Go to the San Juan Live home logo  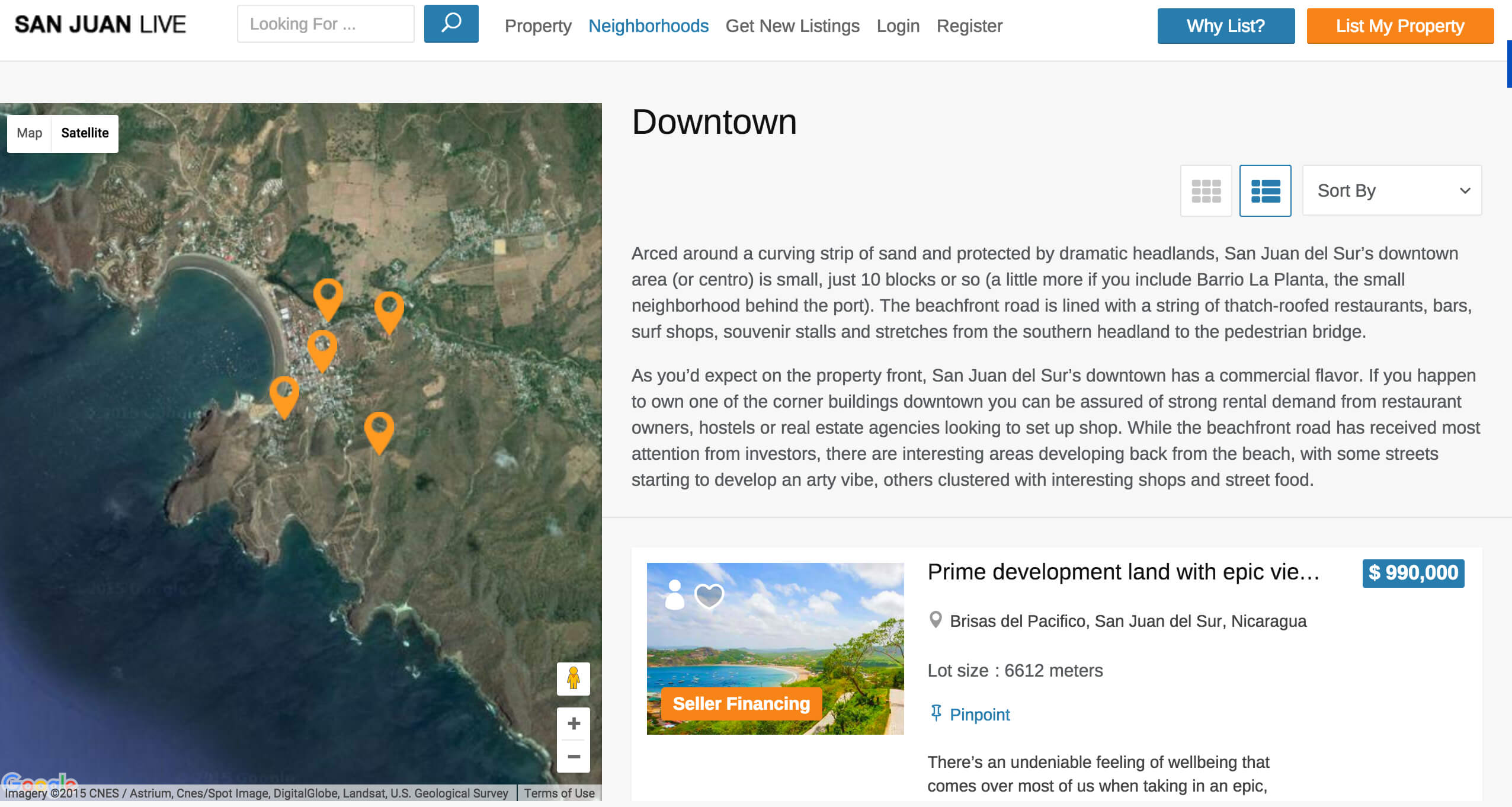[x=100, y=24]
